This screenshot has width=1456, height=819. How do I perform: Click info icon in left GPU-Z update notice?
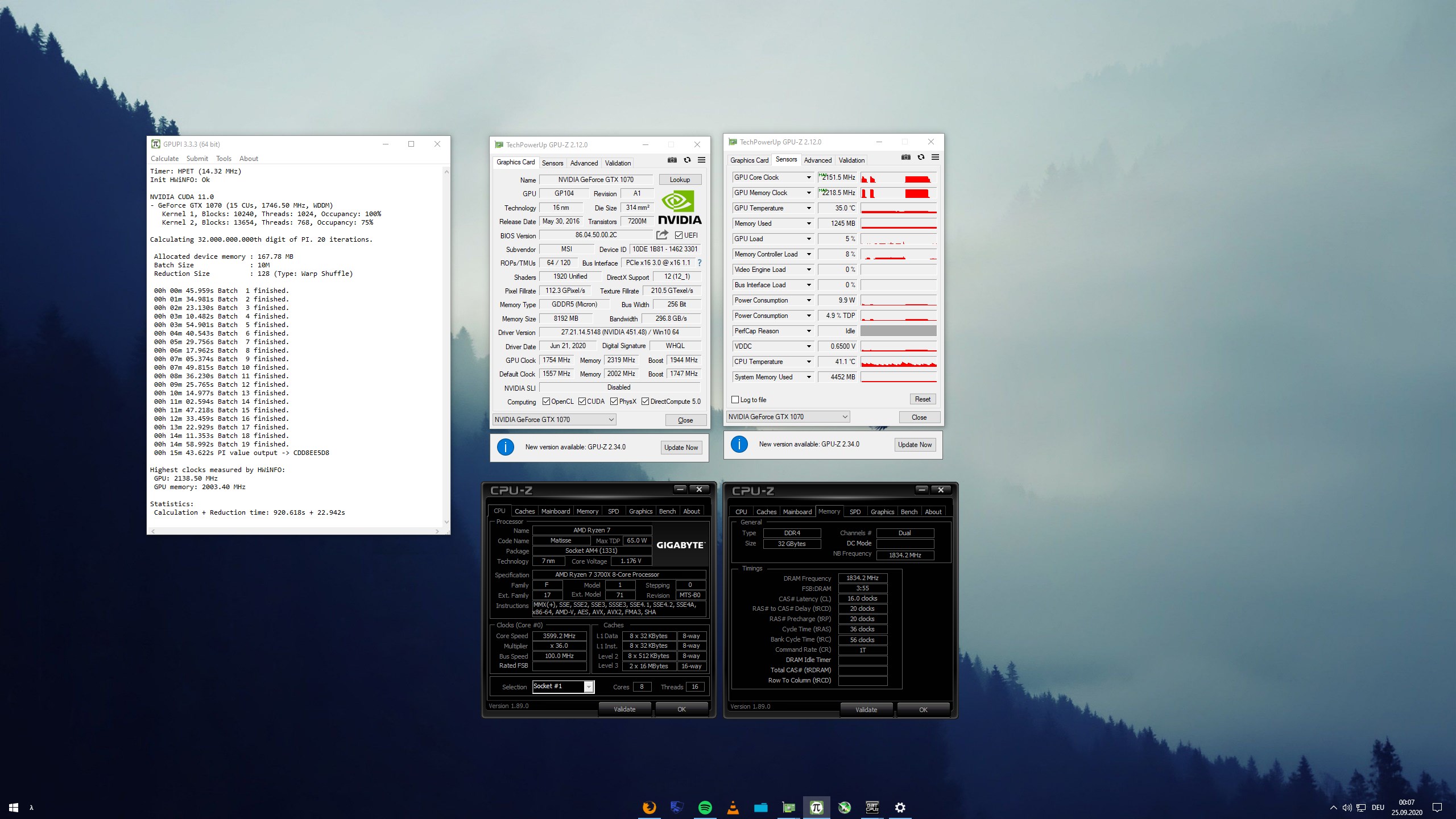(506, 447)
